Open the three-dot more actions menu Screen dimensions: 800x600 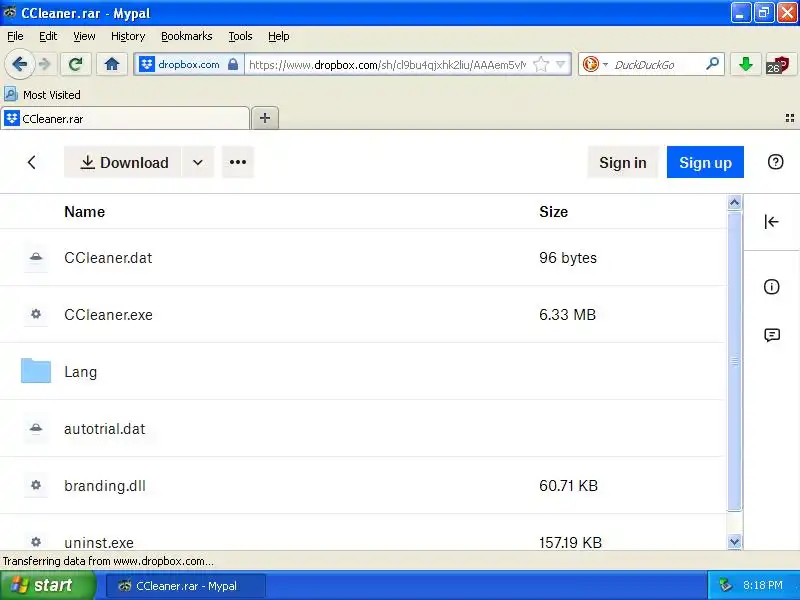point(238,162)
